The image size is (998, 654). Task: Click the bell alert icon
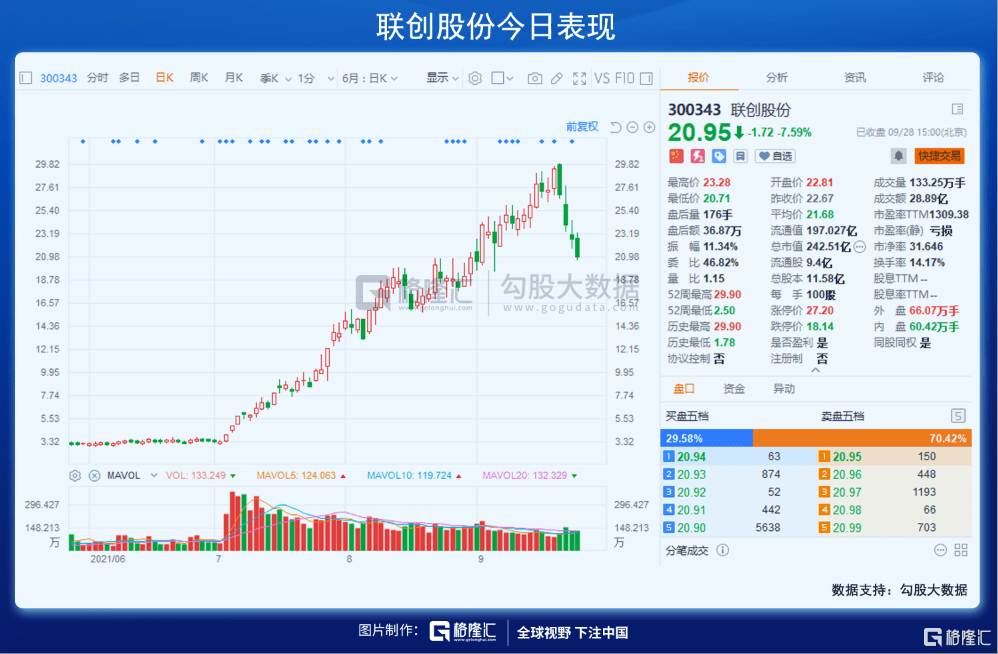[x=898, y=156]
